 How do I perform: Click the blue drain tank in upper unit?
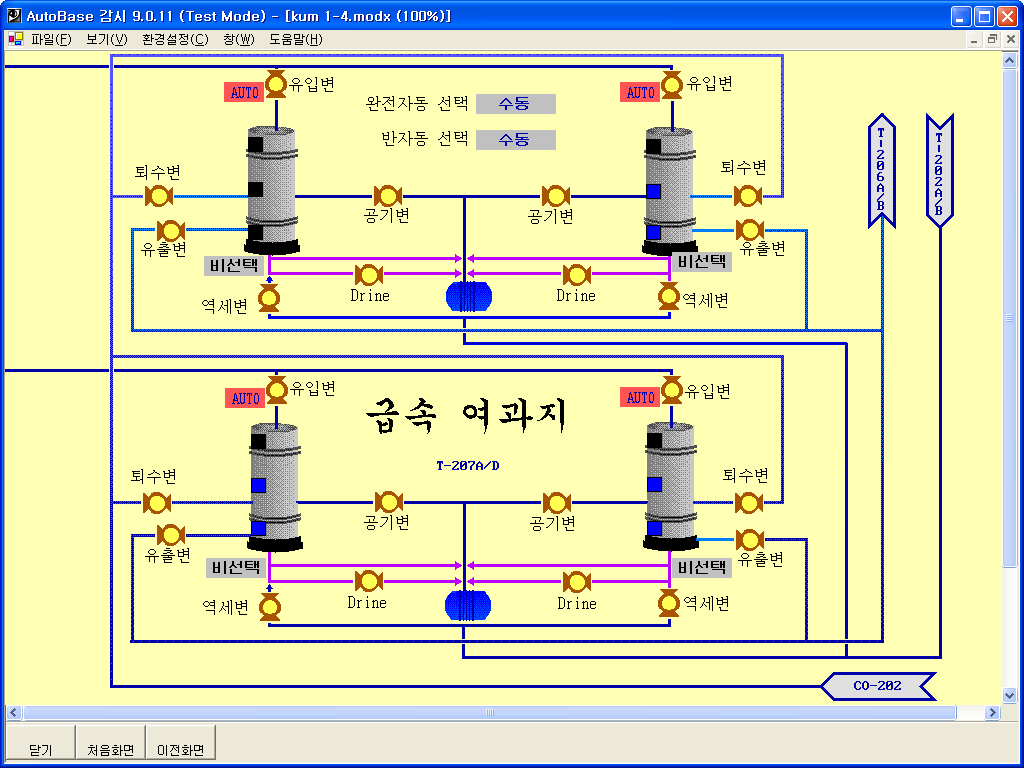click(468, 296)
